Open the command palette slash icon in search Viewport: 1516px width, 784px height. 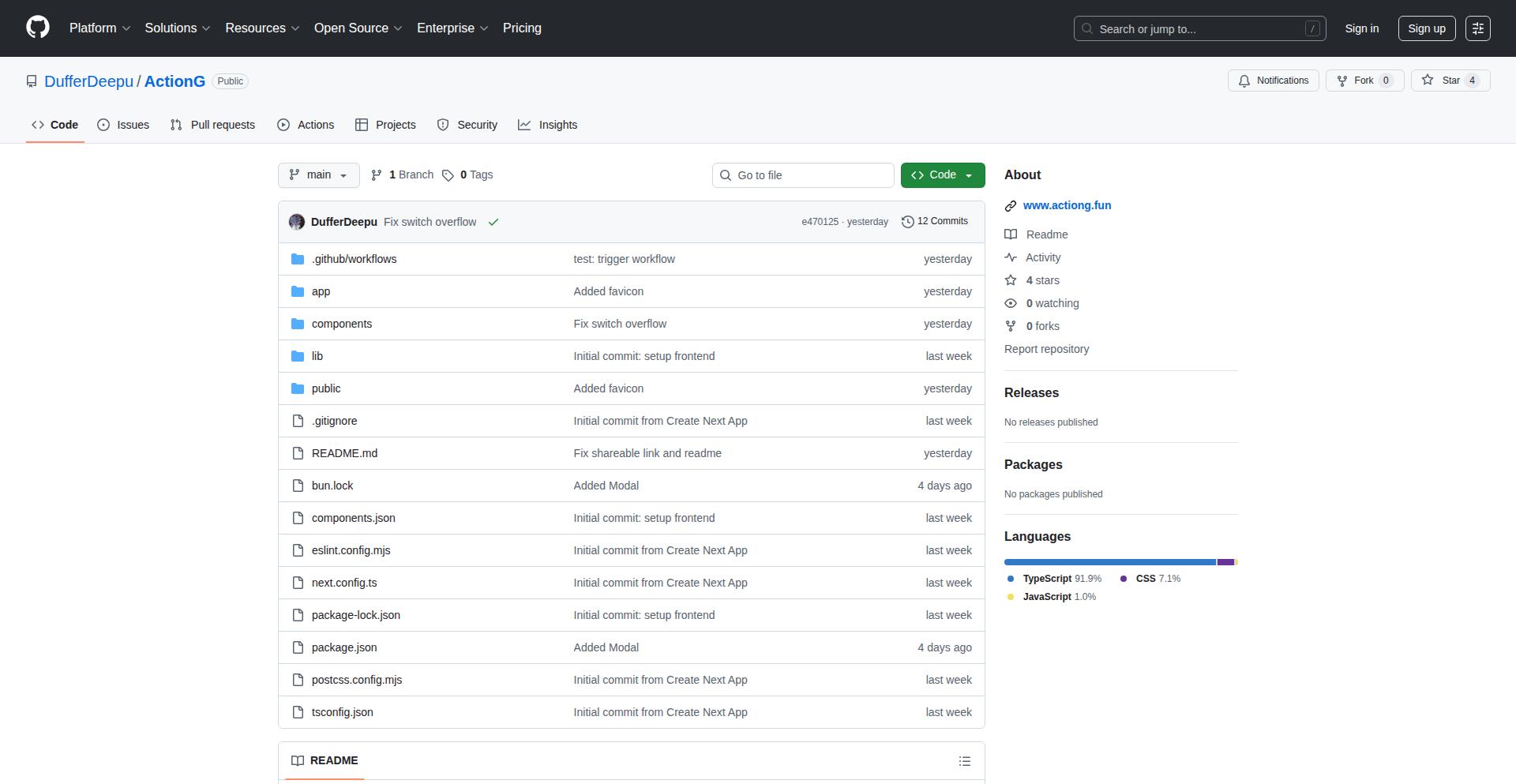[1312, 28]
